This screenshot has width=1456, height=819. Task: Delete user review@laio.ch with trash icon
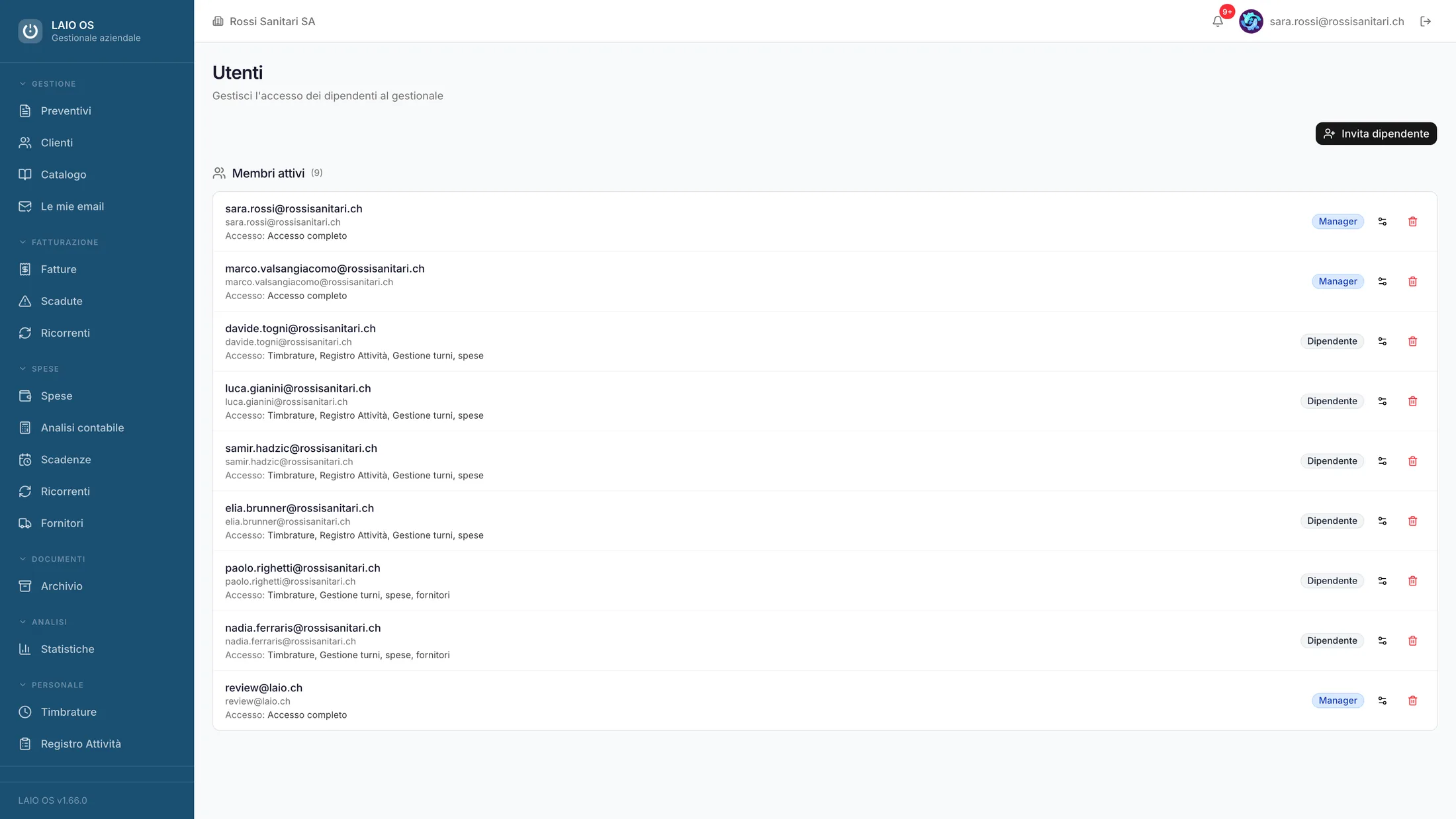point(1412,701)
